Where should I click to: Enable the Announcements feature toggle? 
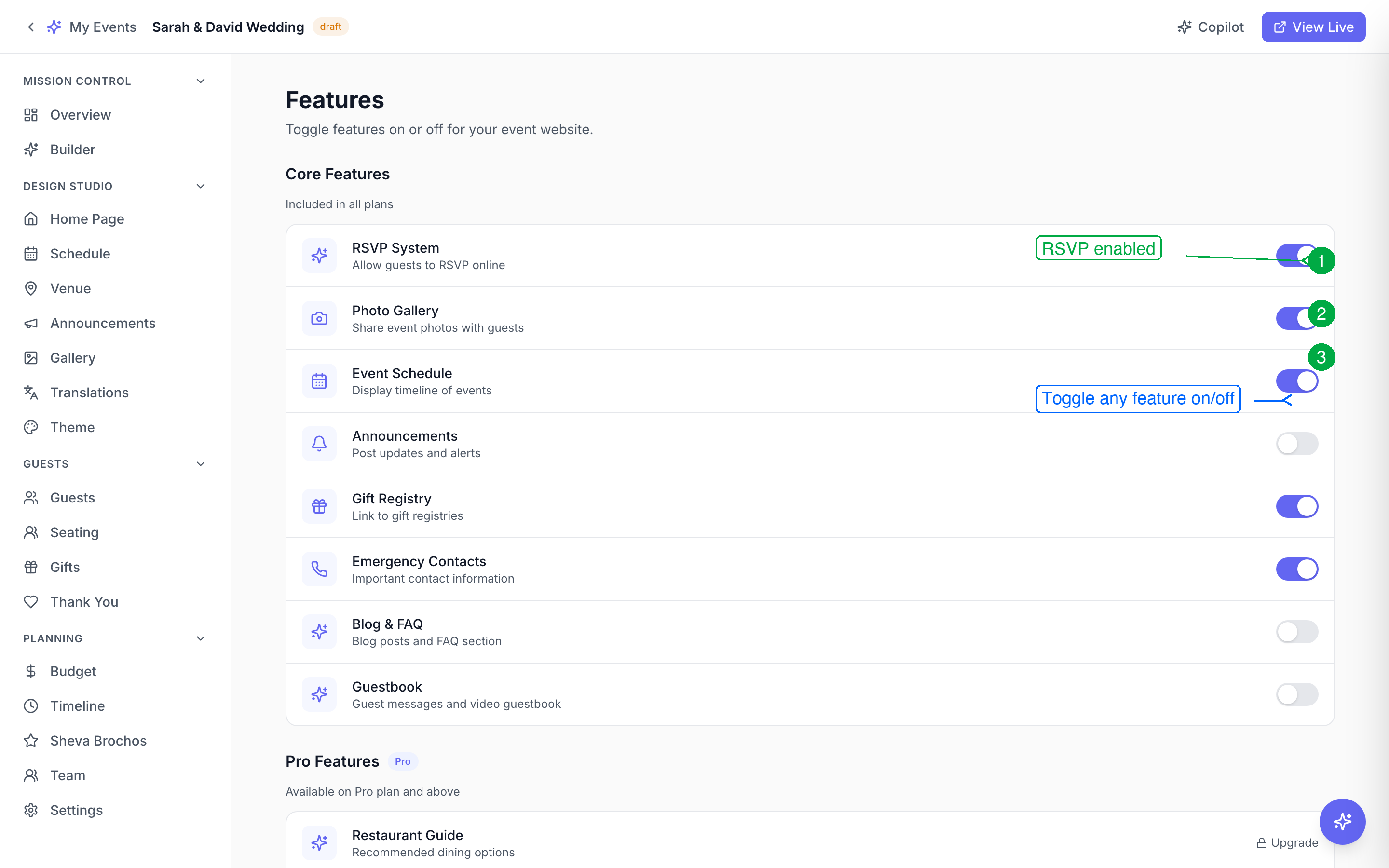1296,444
